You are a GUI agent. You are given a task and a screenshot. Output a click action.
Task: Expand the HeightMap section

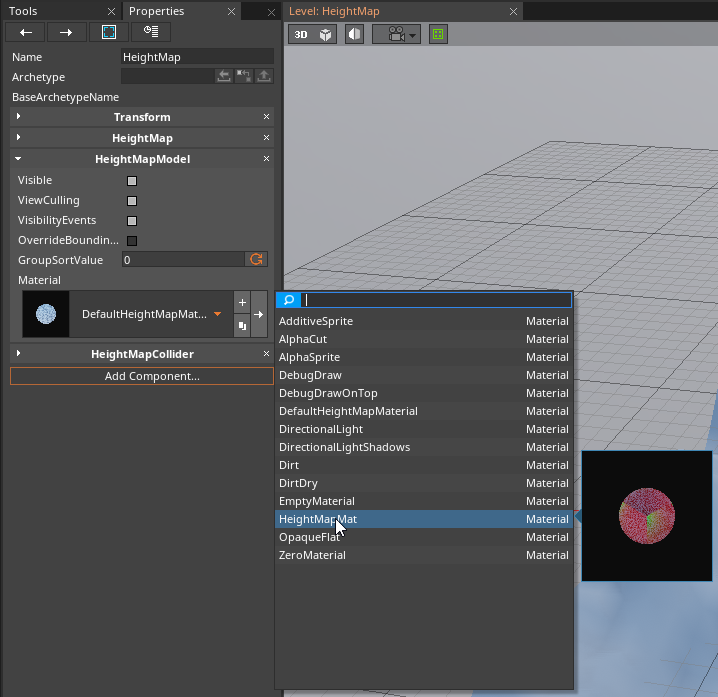click(x=18, y=137)
